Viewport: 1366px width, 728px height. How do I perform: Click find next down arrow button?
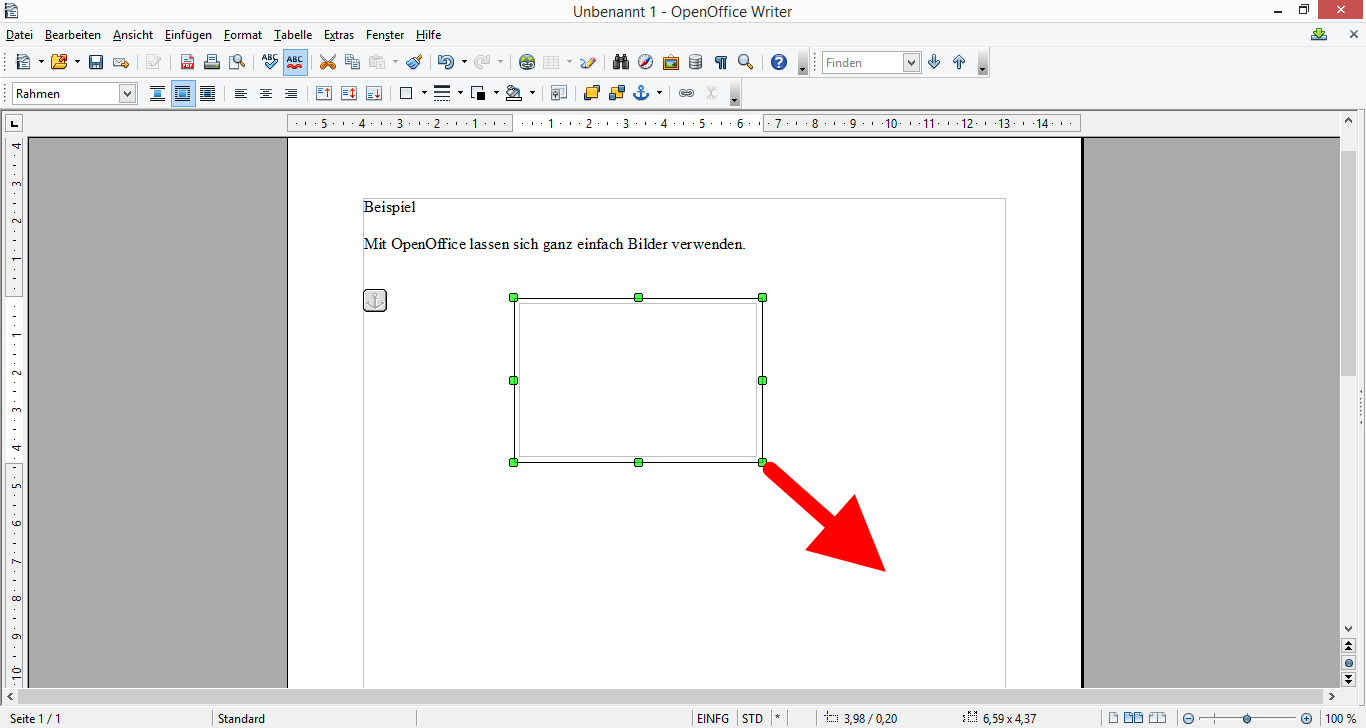pyautogui.click(x=934, y=62)
